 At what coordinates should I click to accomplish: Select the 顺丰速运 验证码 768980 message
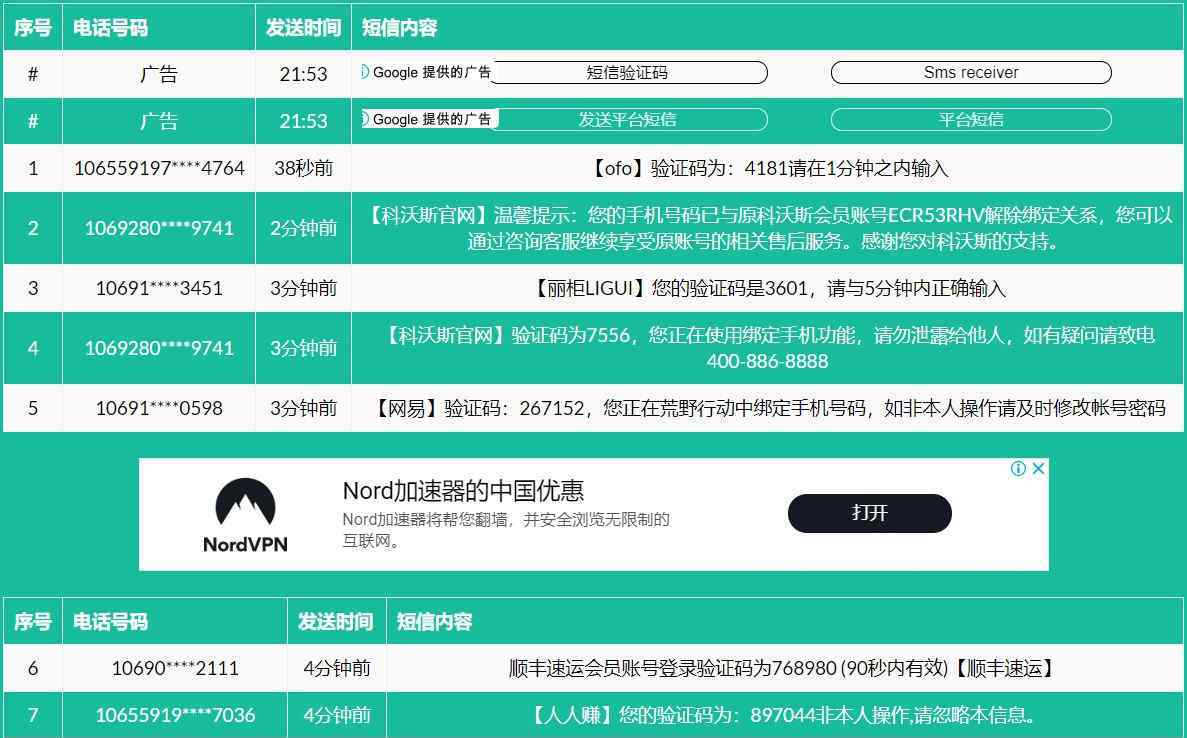pos(781,668)
